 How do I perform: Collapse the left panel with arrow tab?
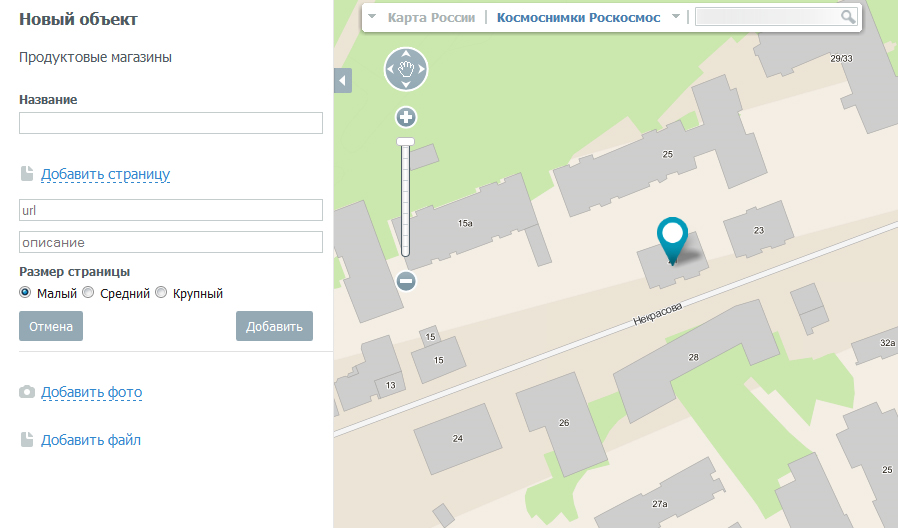342,80
